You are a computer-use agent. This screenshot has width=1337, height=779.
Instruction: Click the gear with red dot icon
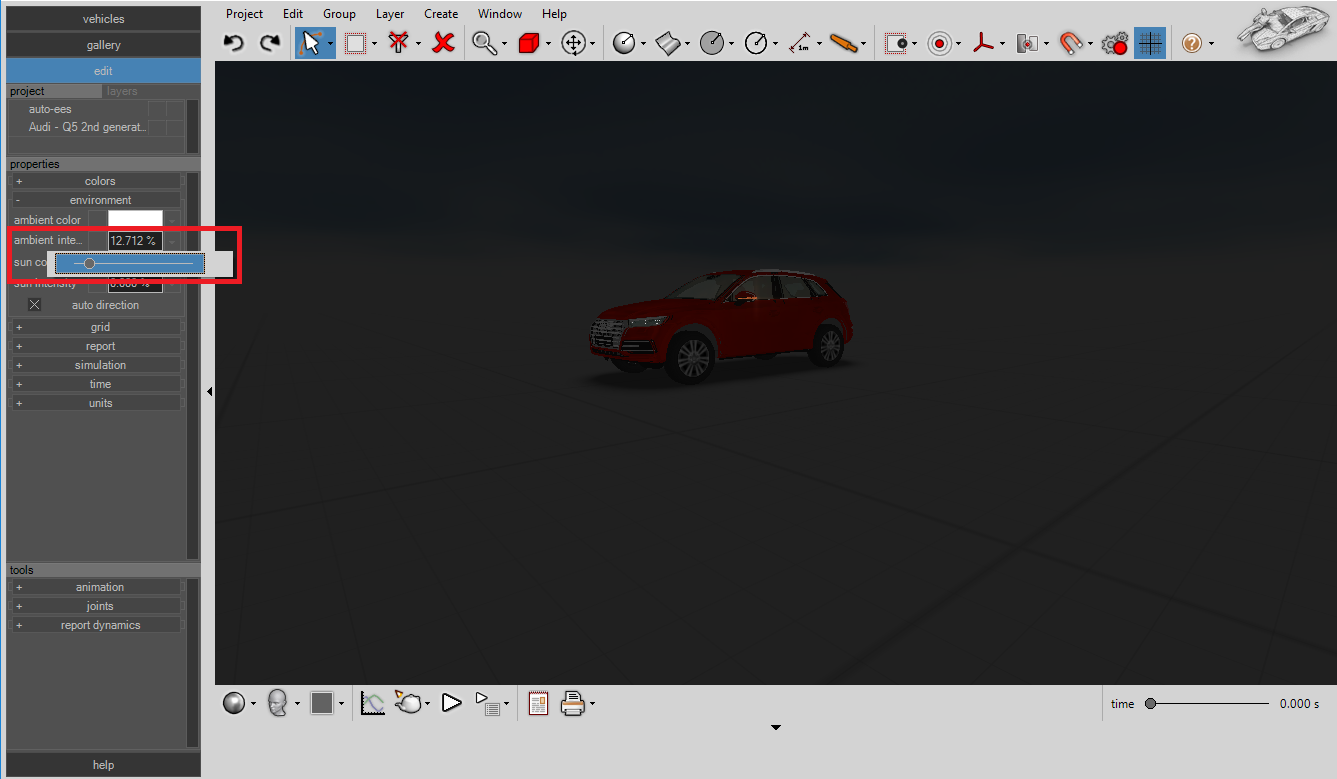[1114, 43]
